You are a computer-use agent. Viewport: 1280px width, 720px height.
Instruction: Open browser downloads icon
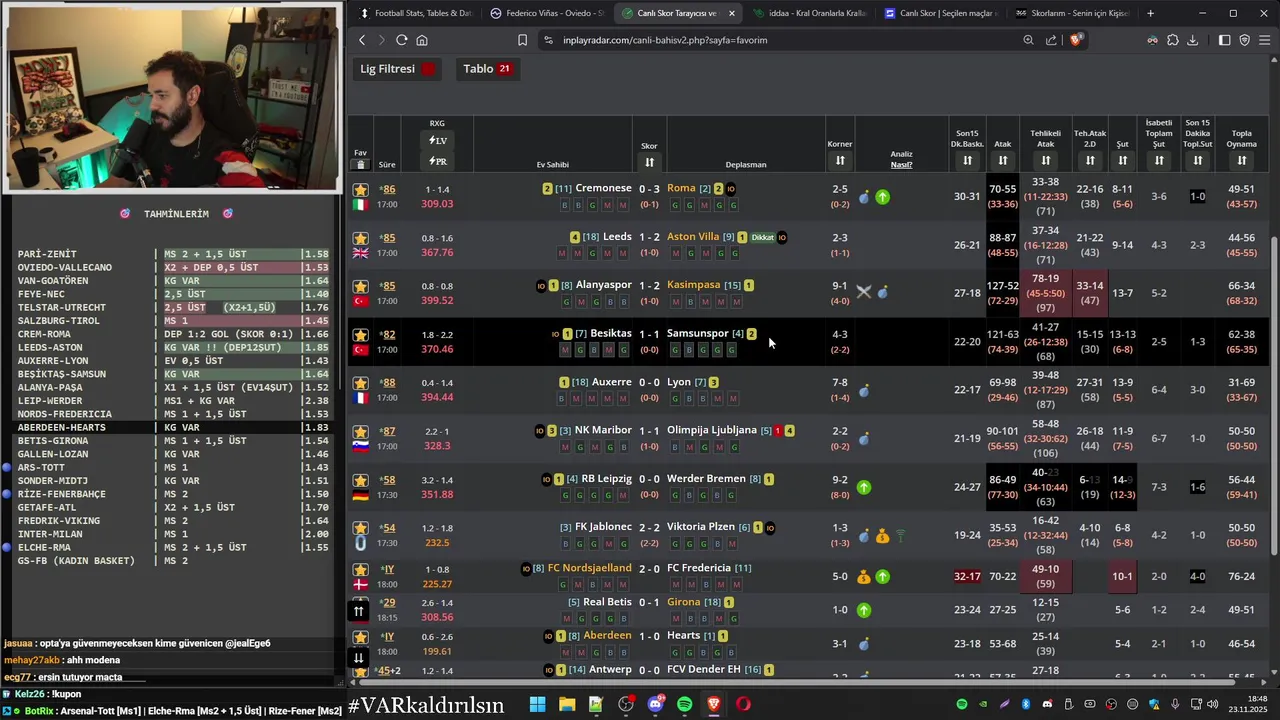pyautogui.click(x=1192, y=40)
